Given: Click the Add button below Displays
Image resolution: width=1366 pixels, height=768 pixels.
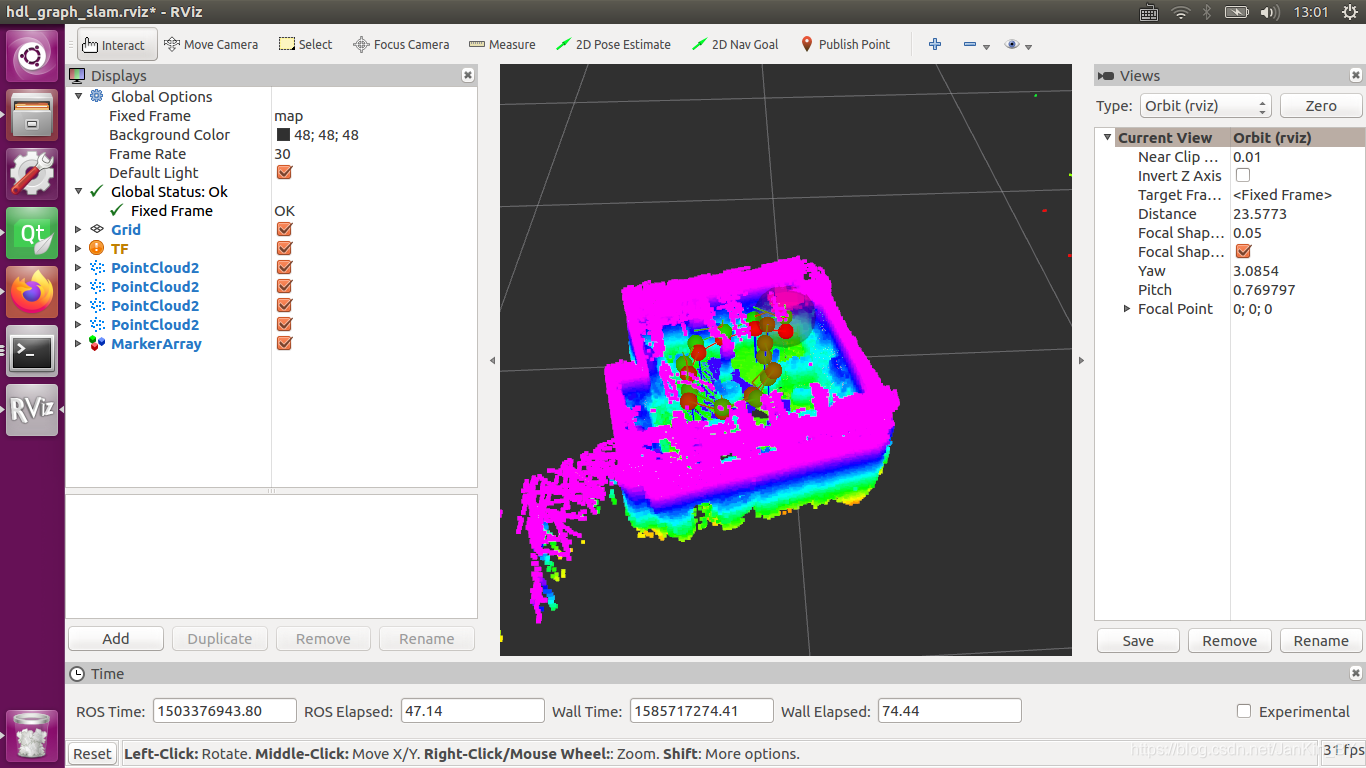Looking at the screenshot, I should 115,638.
